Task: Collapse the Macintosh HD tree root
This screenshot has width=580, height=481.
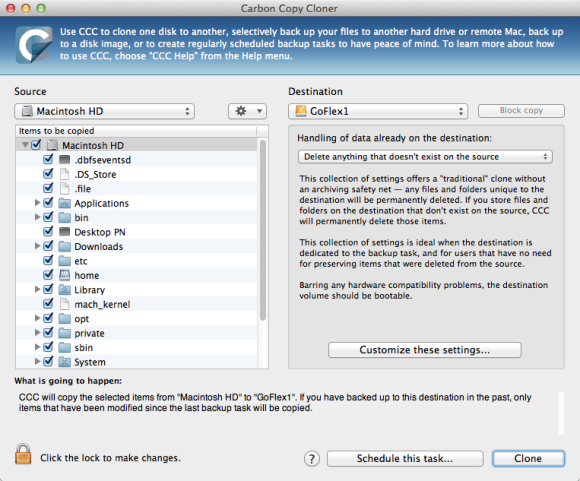Action: tap(25, 145)
